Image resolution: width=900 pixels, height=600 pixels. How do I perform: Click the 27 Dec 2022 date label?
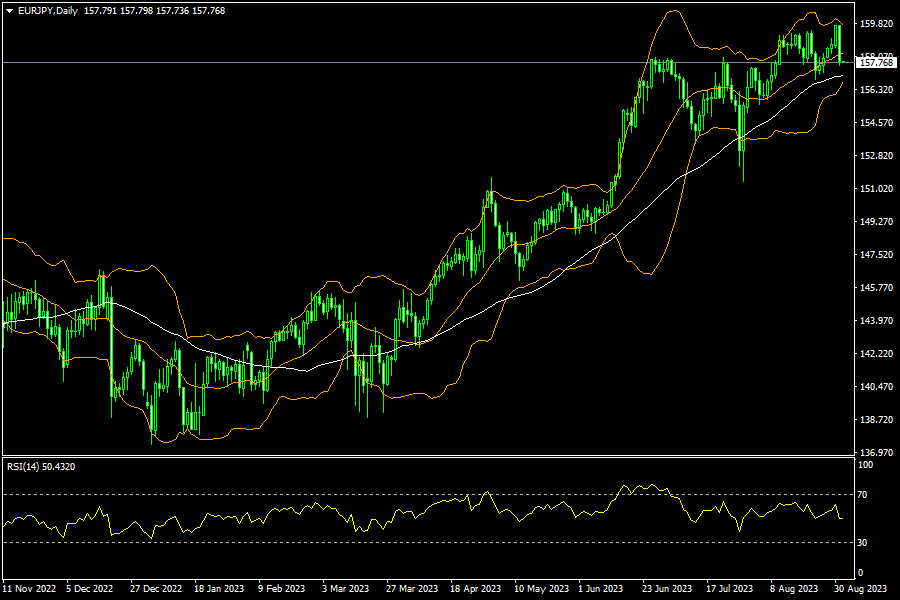(x=156, y=589)
